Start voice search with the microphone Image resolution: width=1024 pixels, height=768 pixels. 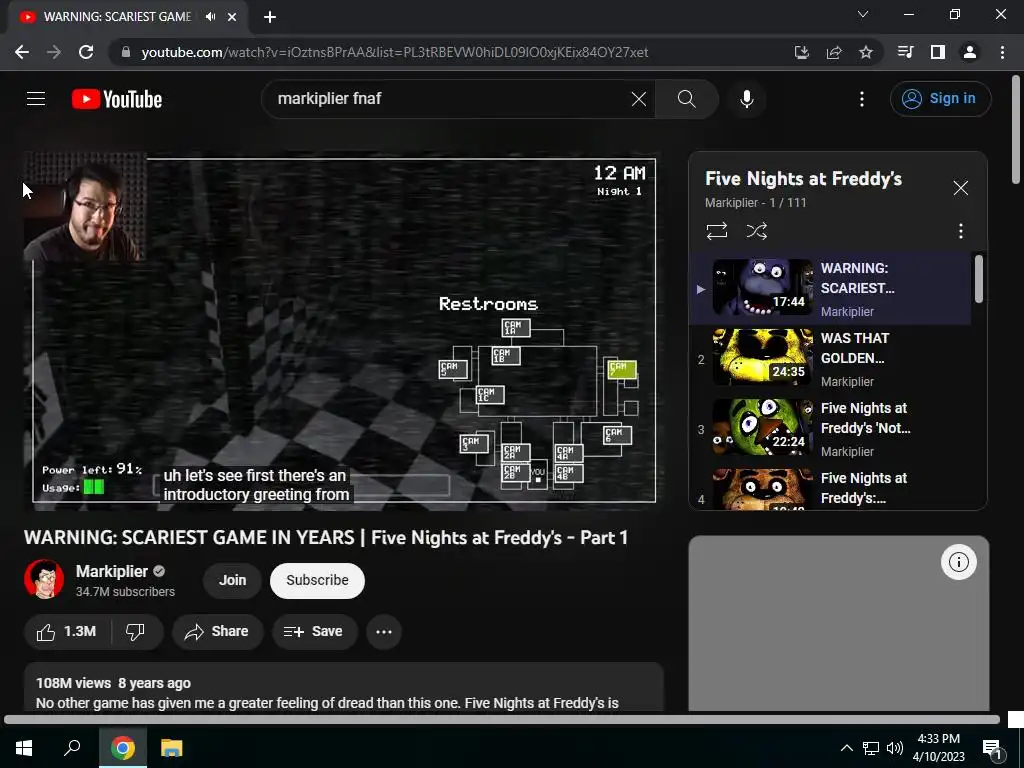[x=746, y=99]
